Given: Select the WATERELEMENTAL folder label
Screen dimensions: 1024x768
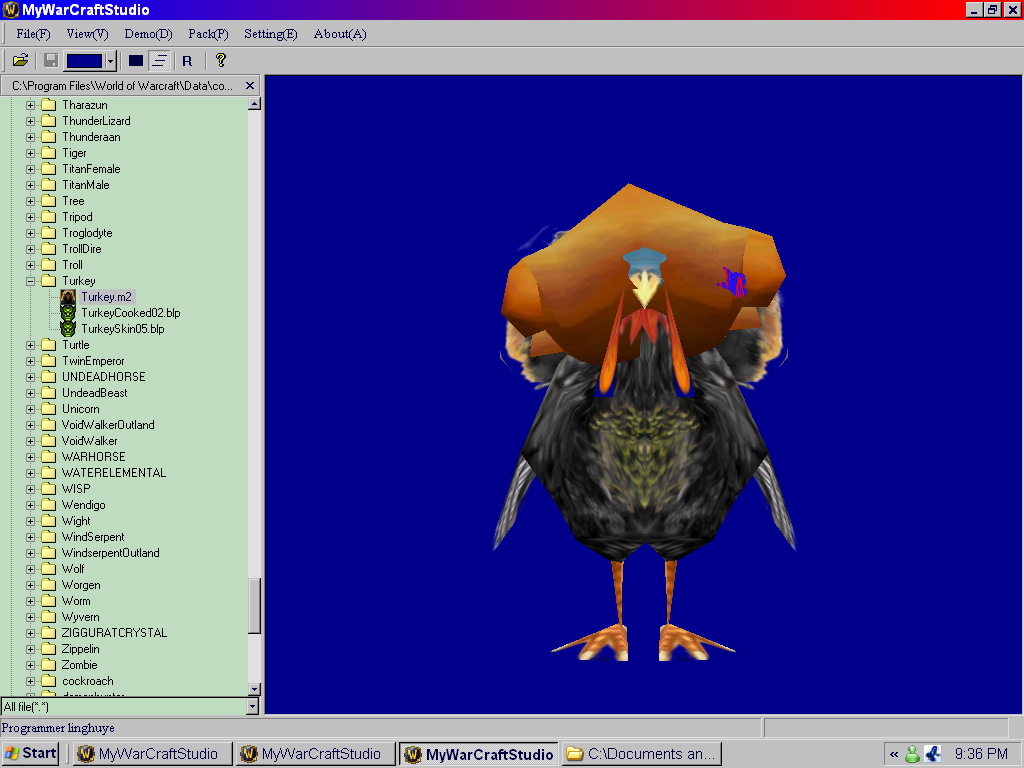Looking at the screenshot, I should pyautogui.click(x=114, y=473).
